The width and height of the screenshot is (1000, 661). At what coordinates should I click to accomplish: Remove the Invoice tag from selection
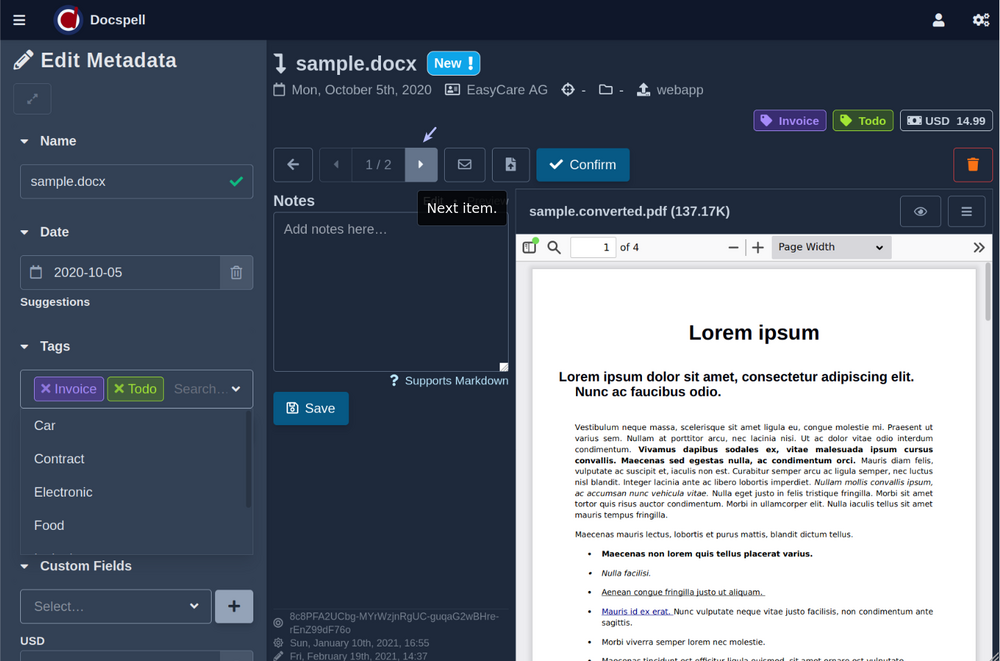click(46, 389)
